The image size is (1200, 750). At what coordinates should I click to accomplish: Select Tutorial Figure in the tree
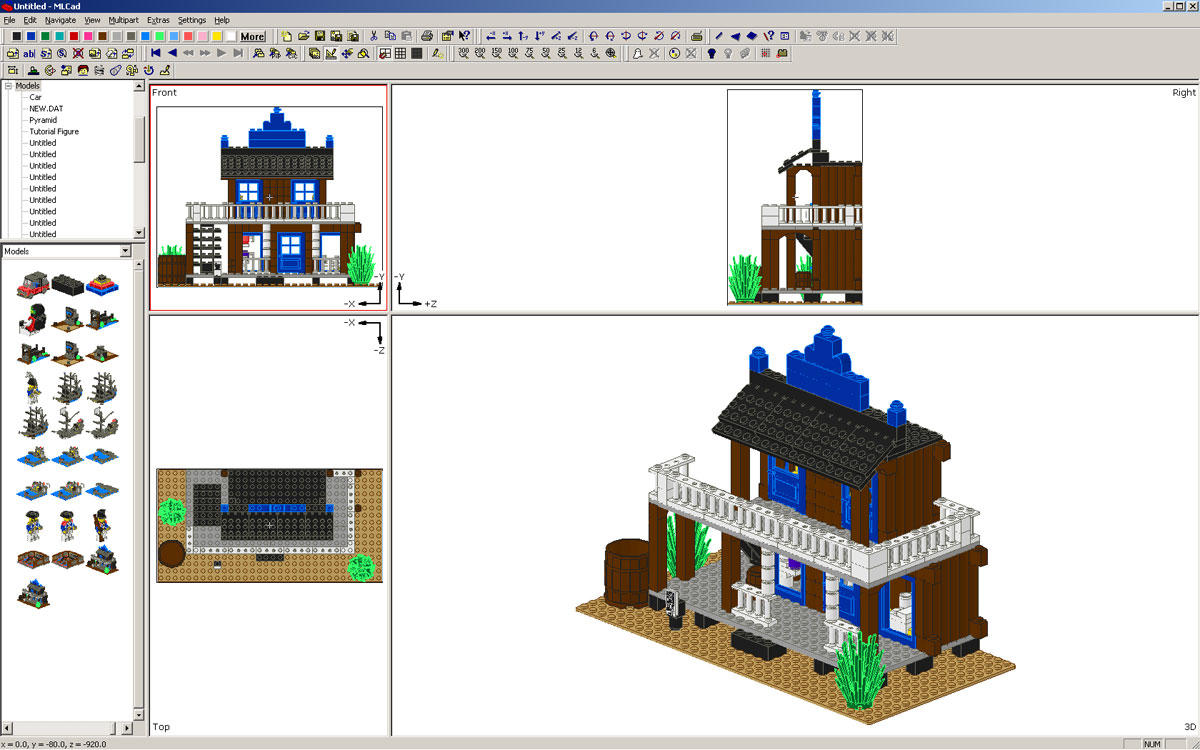54,131
